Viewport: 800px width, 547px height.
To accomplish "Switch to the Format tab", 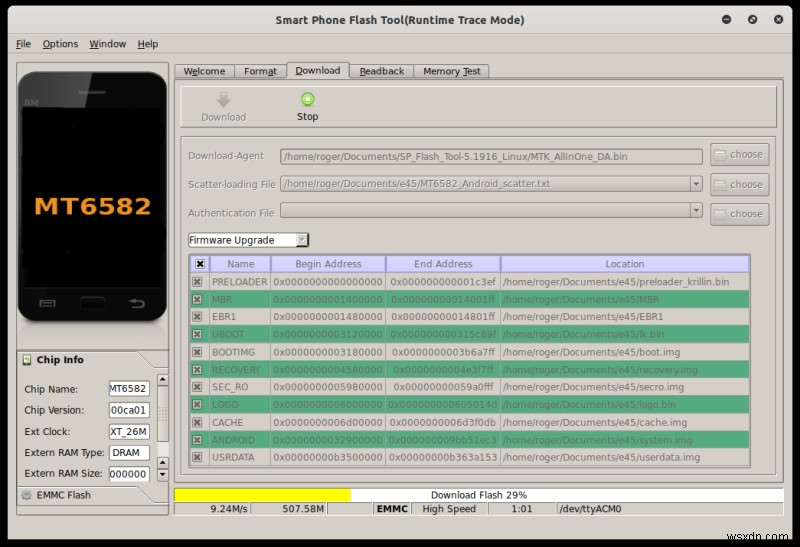I will pos(260,71).
